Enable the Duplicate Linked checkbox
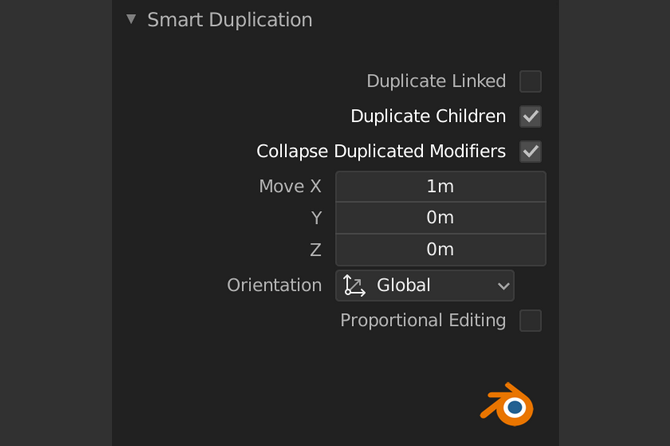 530,81
